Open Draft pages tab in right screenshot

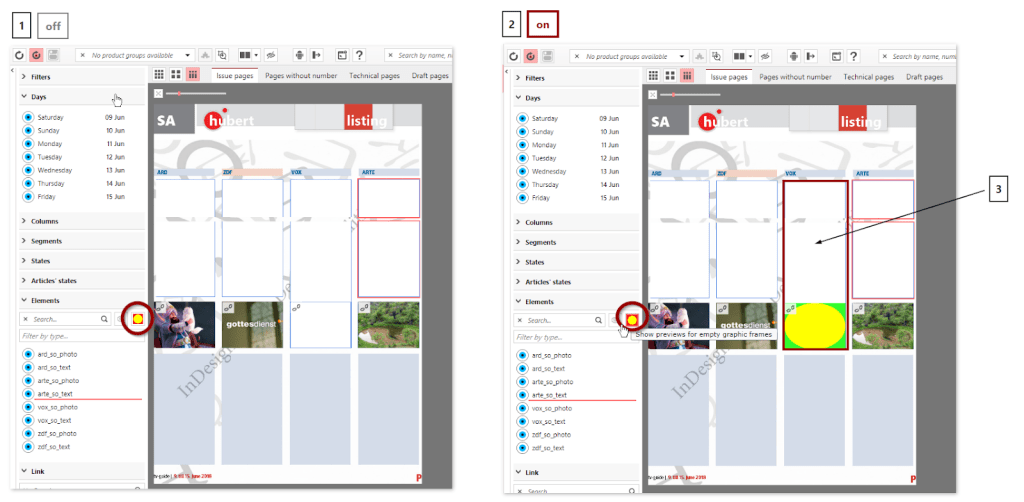(x=924, y=77)
